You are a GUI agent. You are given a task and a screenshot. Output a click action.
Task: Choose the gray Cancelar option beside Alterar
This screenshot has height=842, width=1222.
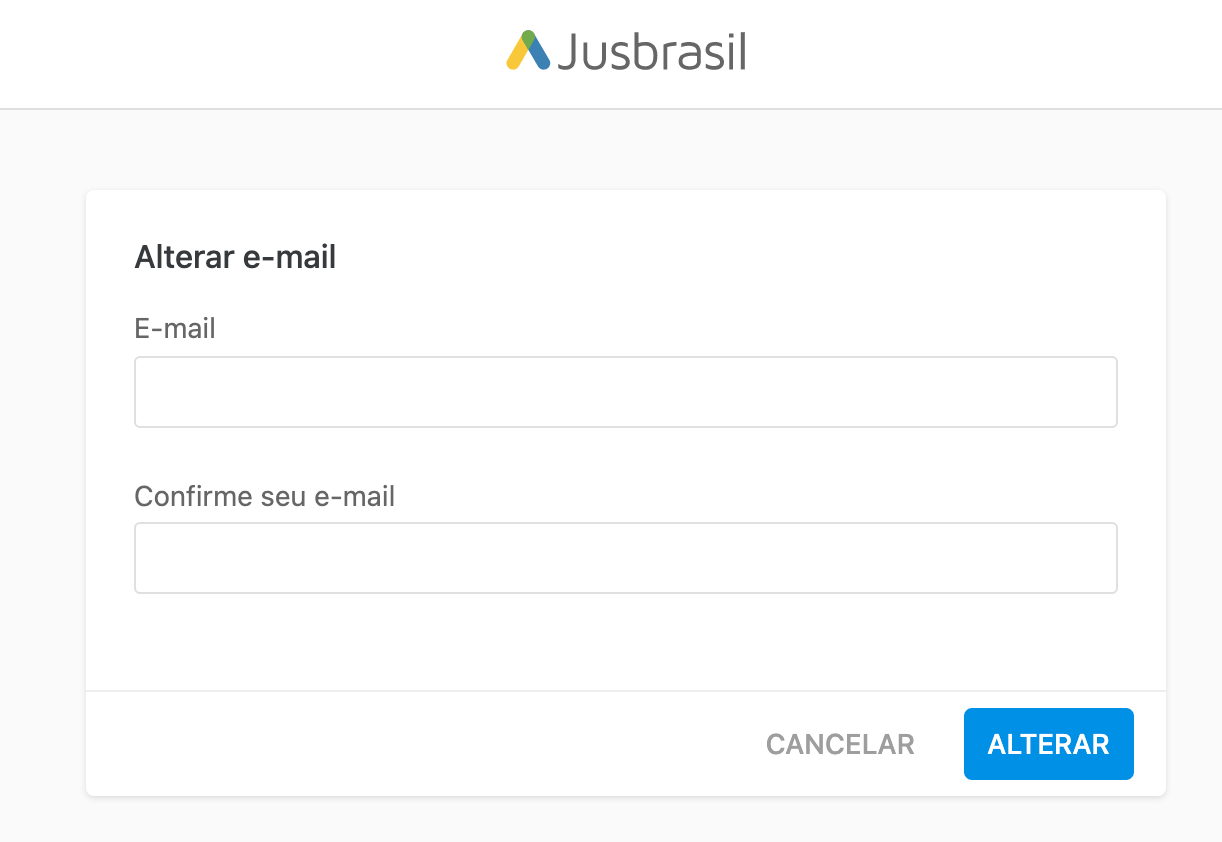[840, 744]
